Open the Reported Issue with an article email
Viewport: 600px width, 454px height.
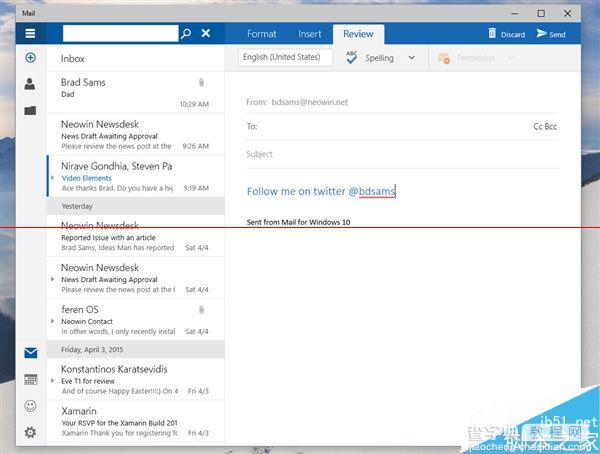(x=135, y=236)
